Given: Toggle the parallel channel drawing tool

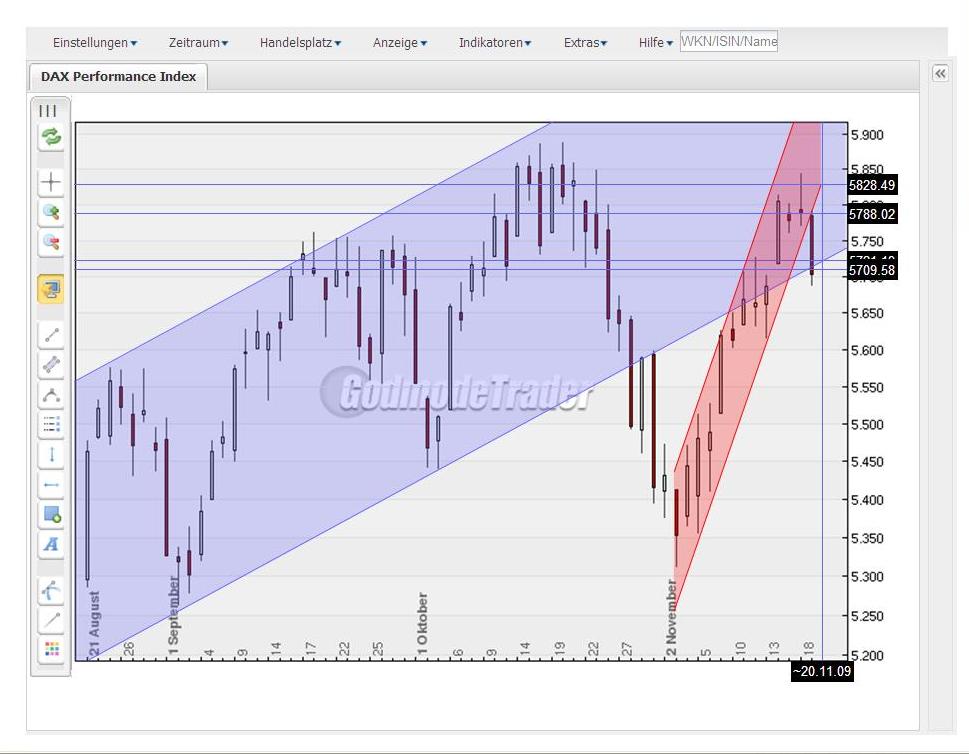Looking at the screenshot, I should (49, 364).
